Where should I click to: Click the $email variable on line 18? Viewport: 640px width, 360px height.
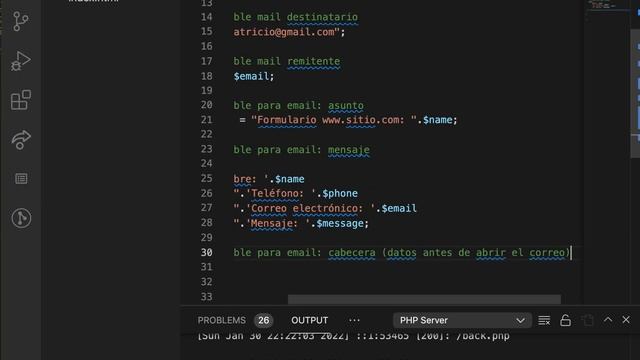[251, 76]
